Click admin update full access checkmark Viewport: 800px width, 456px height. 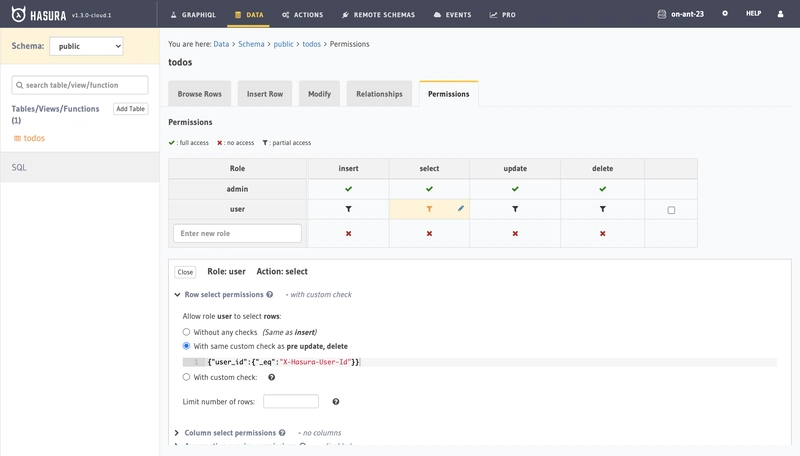coord(515,189)
